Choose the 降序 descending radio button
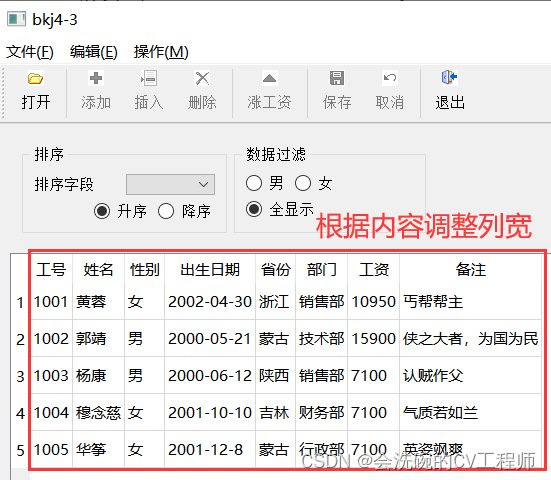 (166, 211)
